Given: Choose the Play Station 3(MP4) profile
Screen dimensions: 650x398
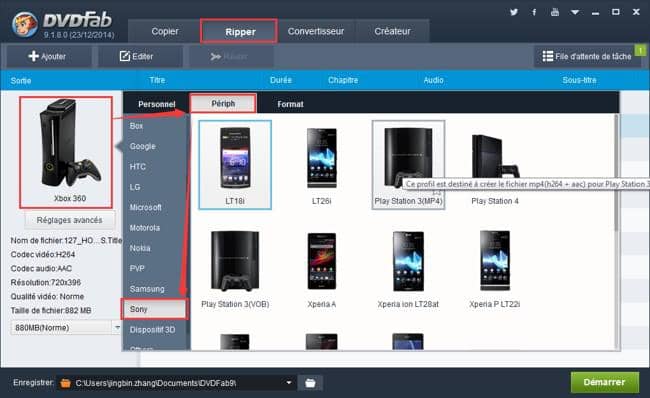Looking at the screenshot, I should click(x=408, y=165).
